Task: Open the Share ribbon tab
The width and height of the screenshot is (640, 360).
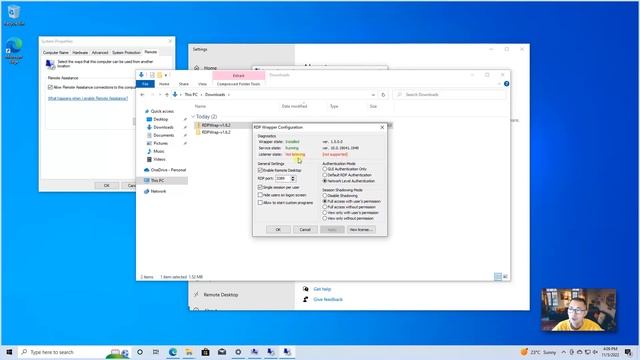Action: coord(184,84)
